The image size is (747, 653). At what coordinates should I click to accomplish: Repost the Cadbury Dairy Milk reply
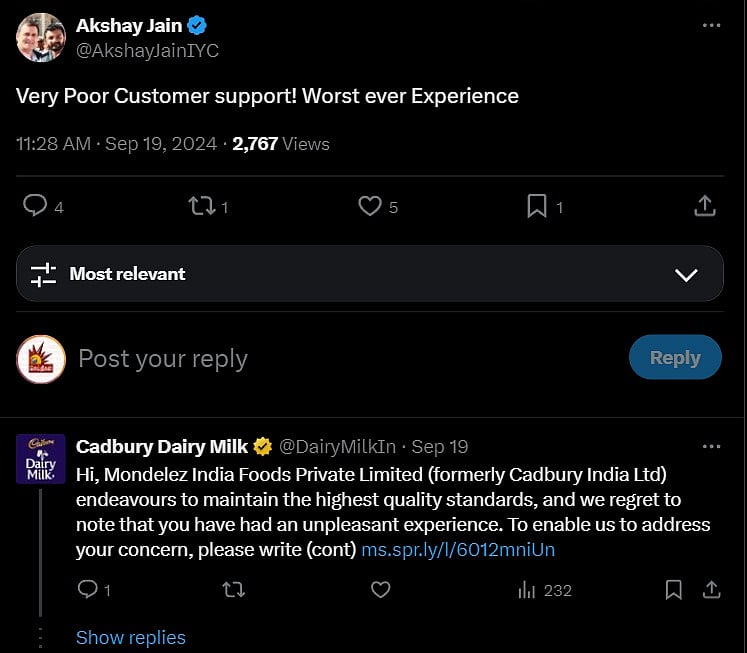[233, 590]
